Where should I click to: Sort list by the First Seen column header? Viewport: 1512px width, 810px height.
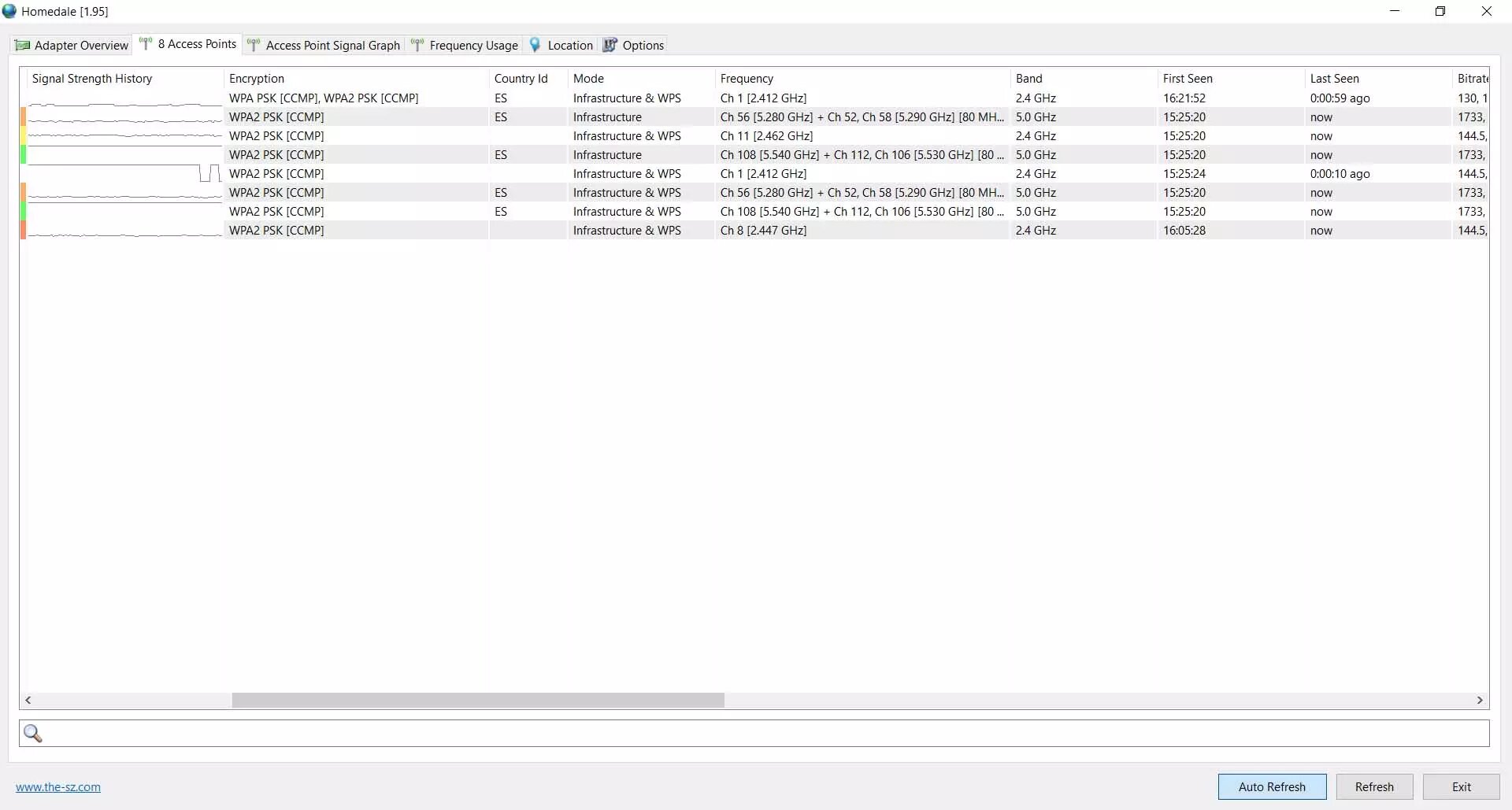1188,79
